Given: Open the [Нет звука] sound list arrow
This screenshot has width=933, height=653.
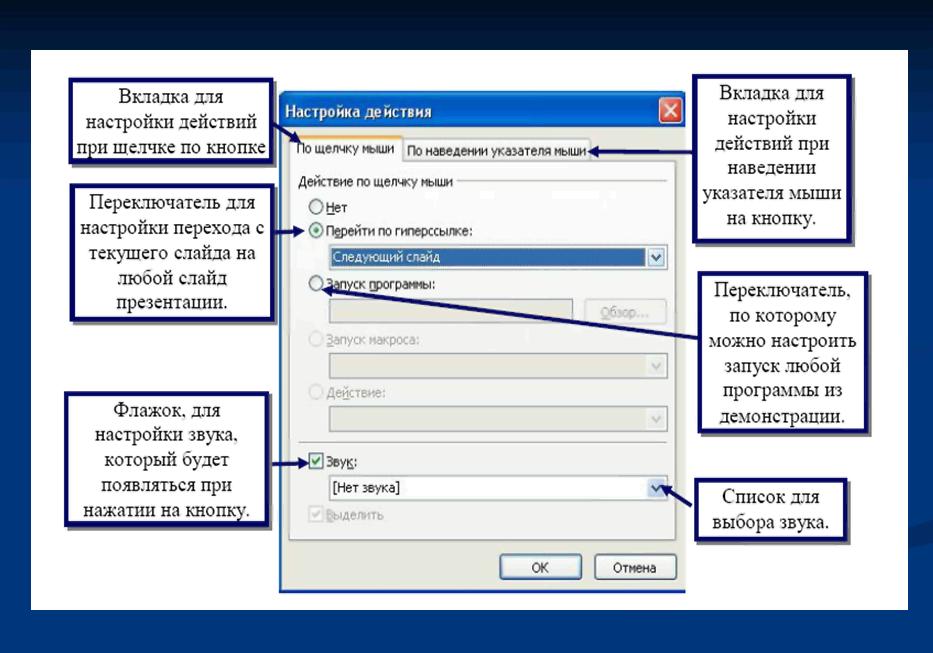Looking at the screenshot, I should tap(656, 488).
